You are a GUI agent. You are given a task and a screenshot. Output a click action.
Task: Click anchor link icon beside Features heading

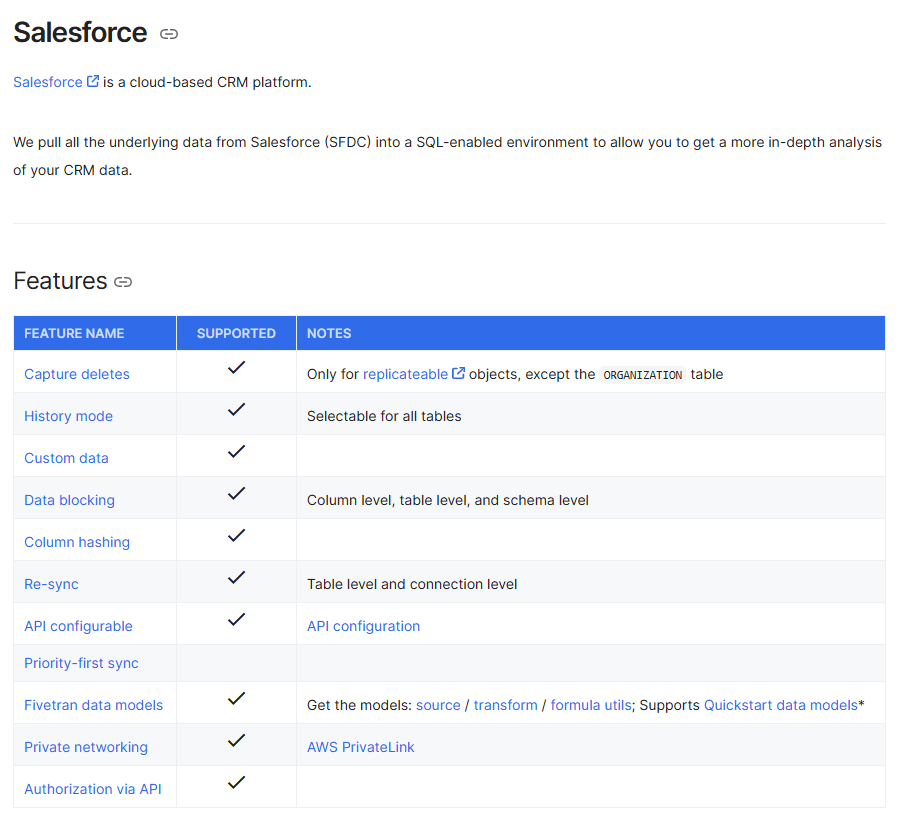point(123,282)
